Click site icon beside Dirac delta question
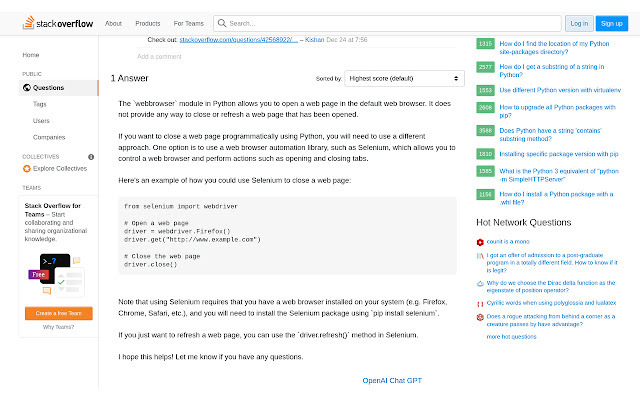This screenshot has height=400, width=640. [x=480, y=284]
